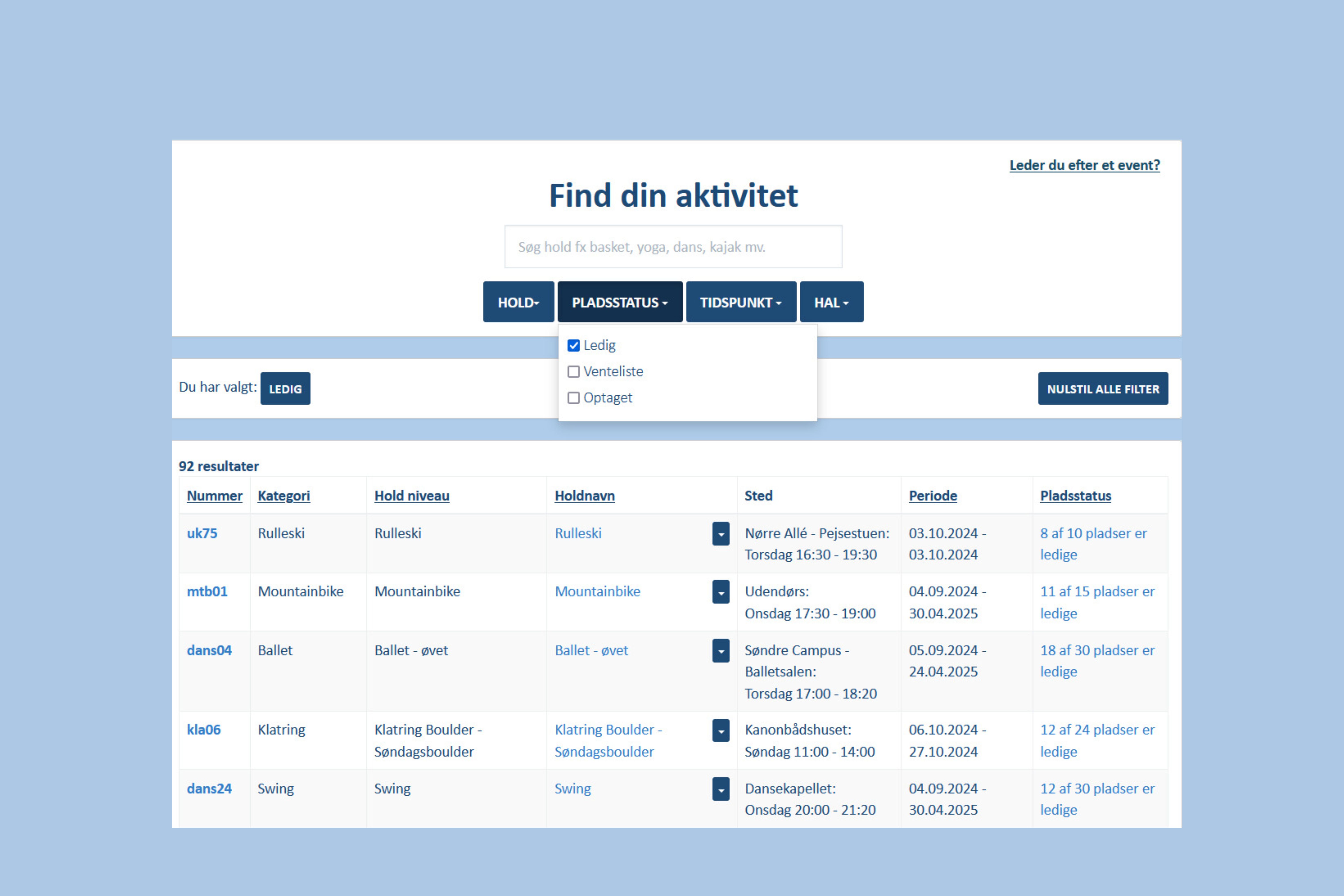This screenshot has width=1344, height=896.
Task: Open the HAL filter dropdown
Action: (x=831, y=302)
